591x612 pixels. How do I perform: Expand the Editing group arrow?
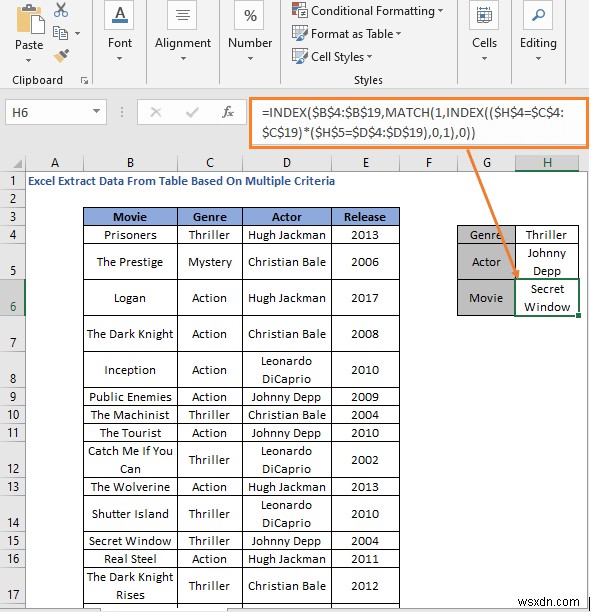(538, 59)
